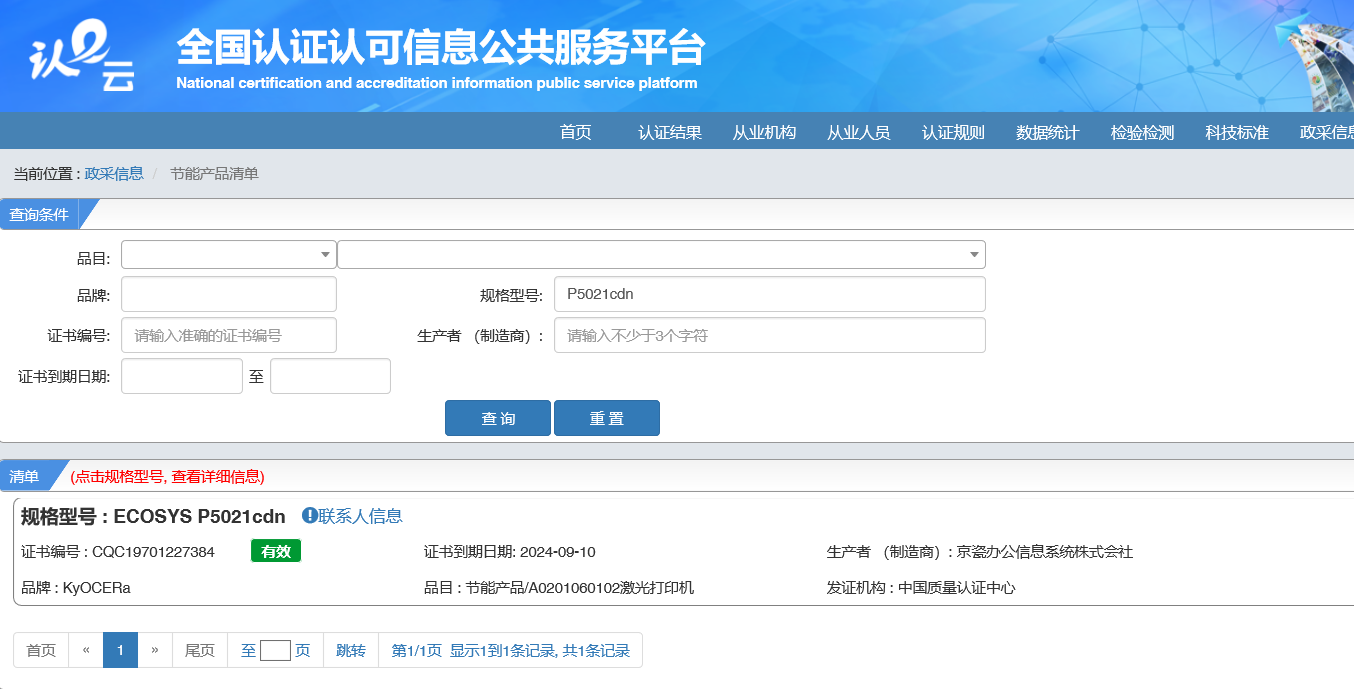Click the 第1/1页 record count text
The height and width of the screenshot is (689, 1354).
[x=511, y=650]
